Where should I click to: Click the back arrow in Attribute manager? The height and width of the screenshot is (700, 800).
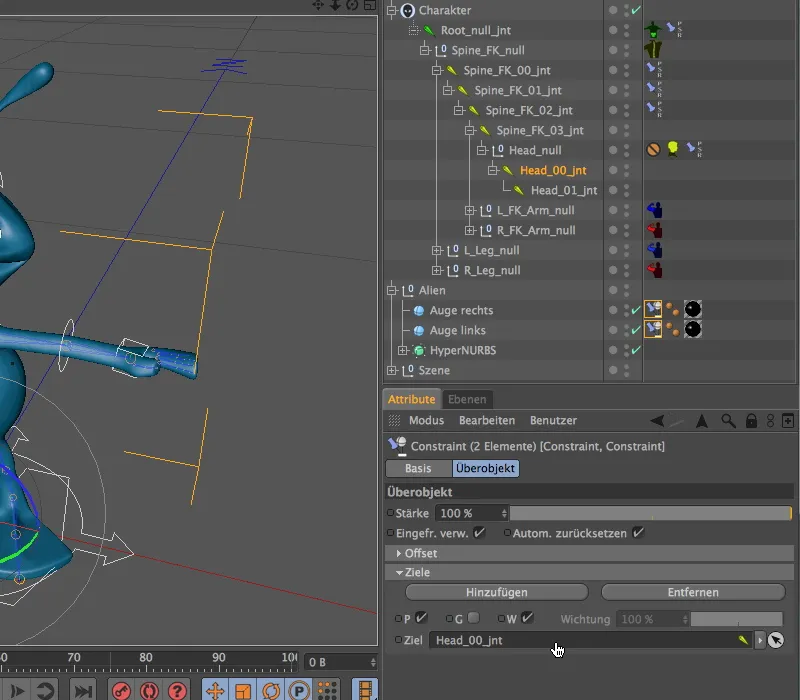[x=657, y=421]
